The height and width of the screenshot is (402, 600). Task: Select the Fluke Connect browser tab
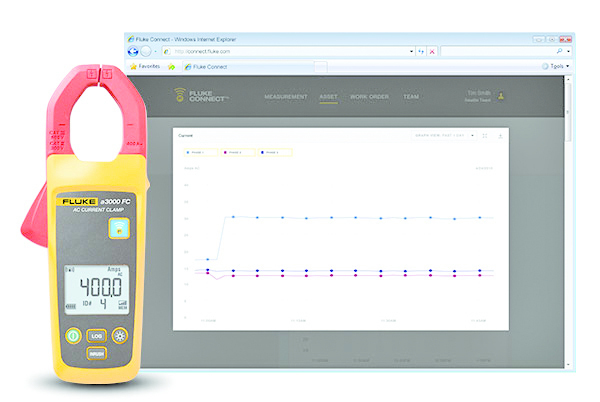[x=248, y=67]
